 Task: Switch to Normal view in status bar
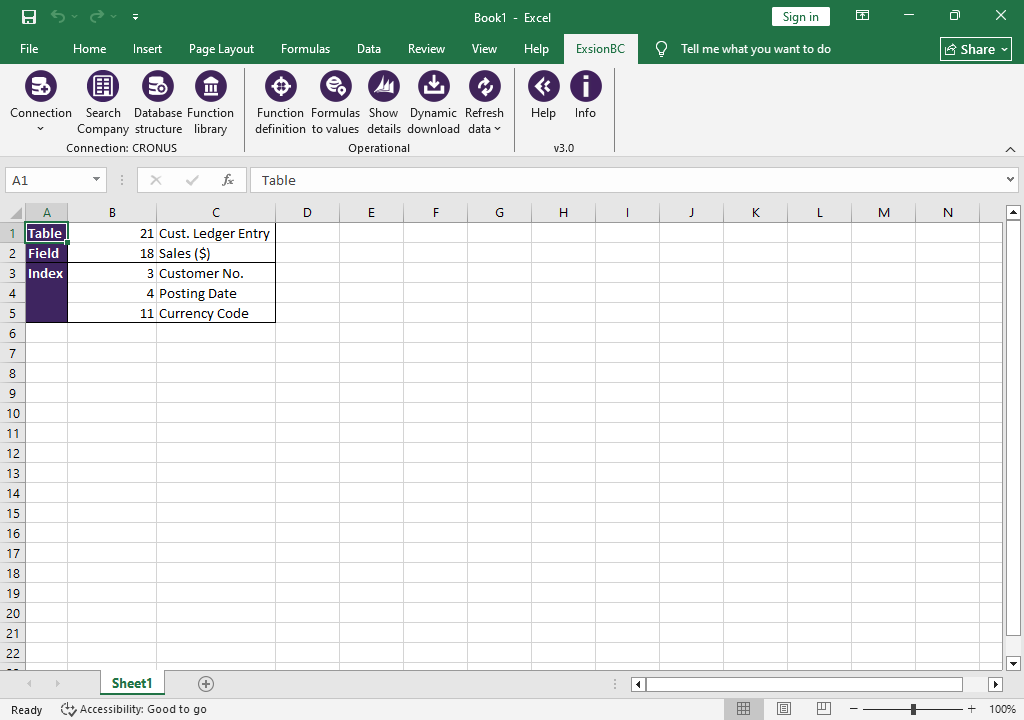(743, 709)
